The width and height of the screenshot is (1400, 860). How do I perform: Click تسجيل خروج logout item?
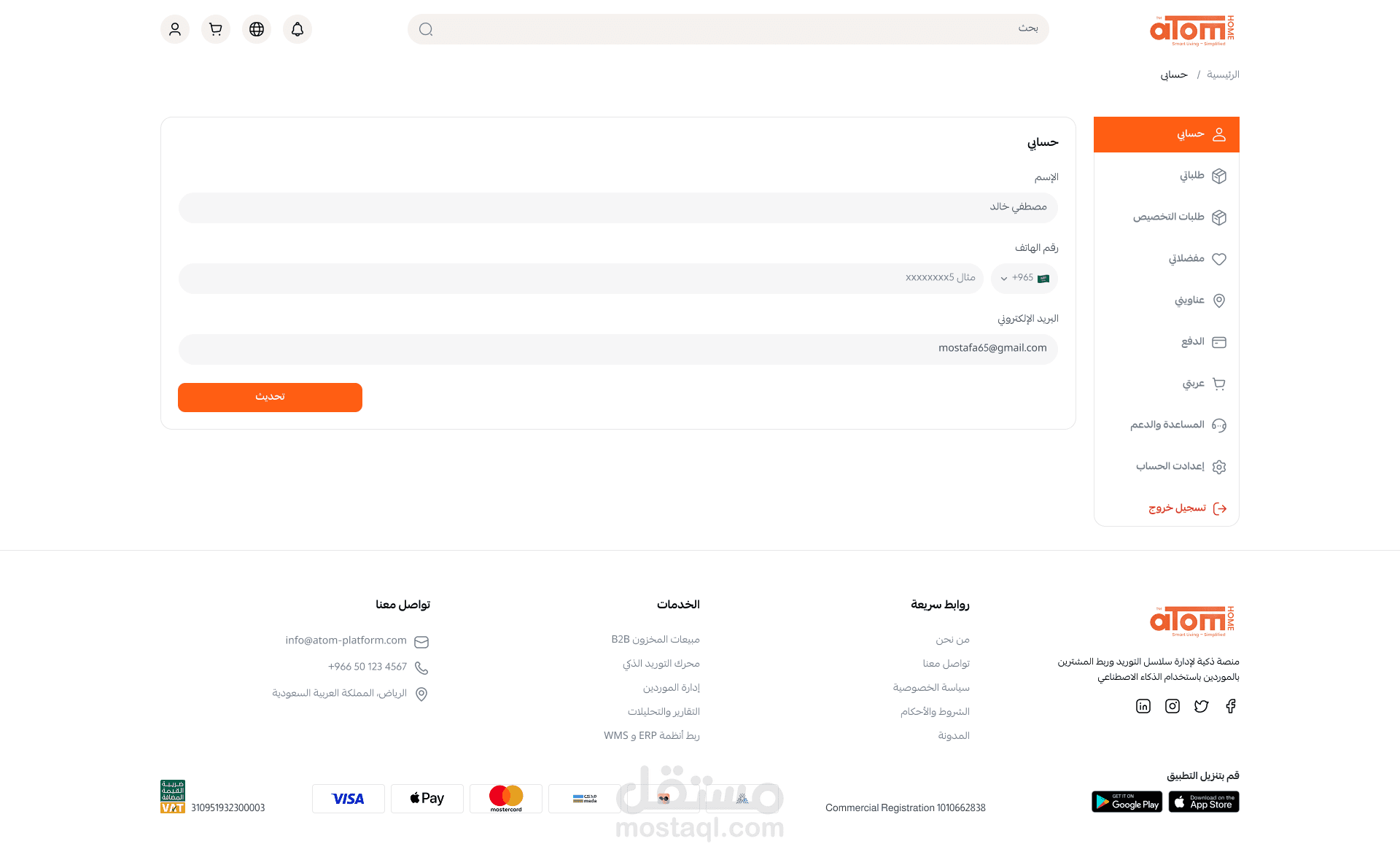coord(1178,508)
